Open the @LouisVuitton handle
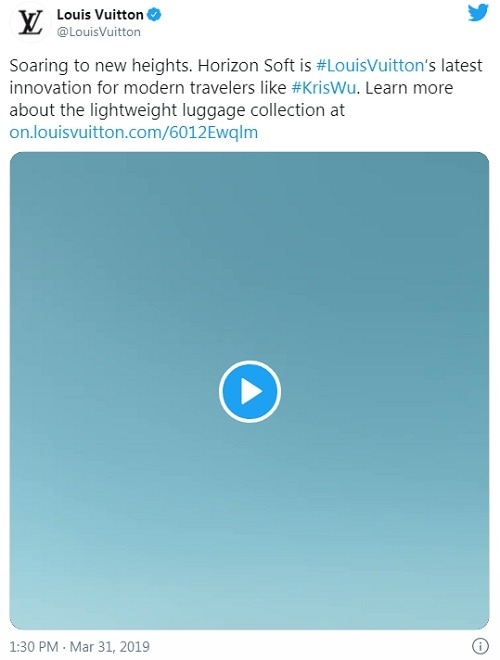Screen dimensions: 500x660 click(x=98, y=32)
